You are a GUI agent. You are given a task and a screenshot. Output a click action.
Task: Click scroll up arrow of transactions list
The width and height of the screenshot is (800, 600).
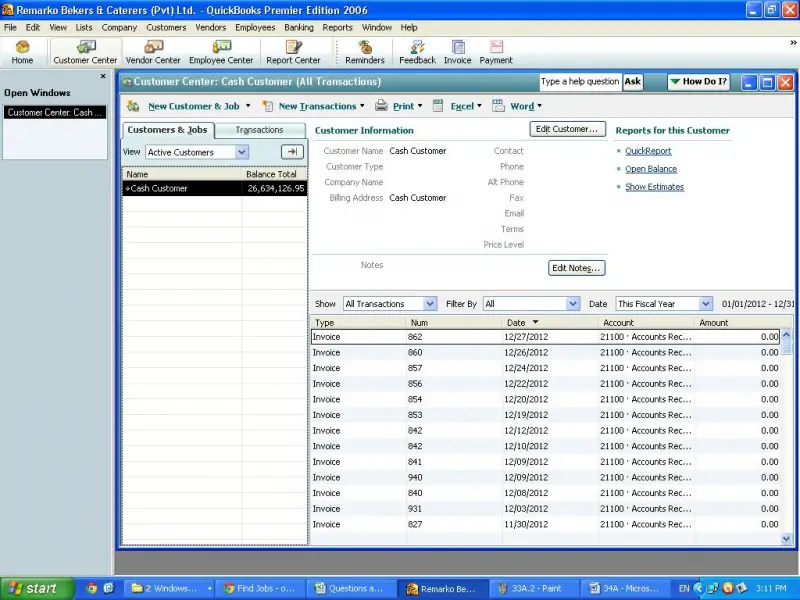pos(786,335)
